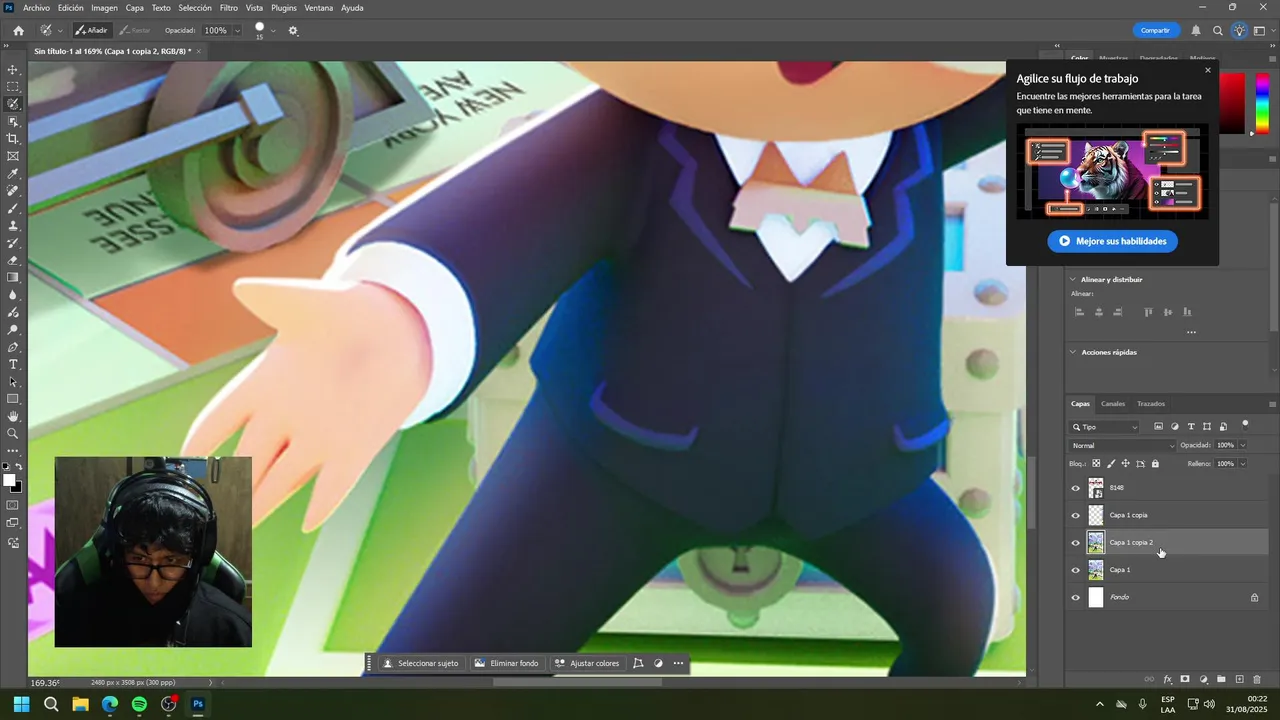Open the Selección menu

point(195,8)
